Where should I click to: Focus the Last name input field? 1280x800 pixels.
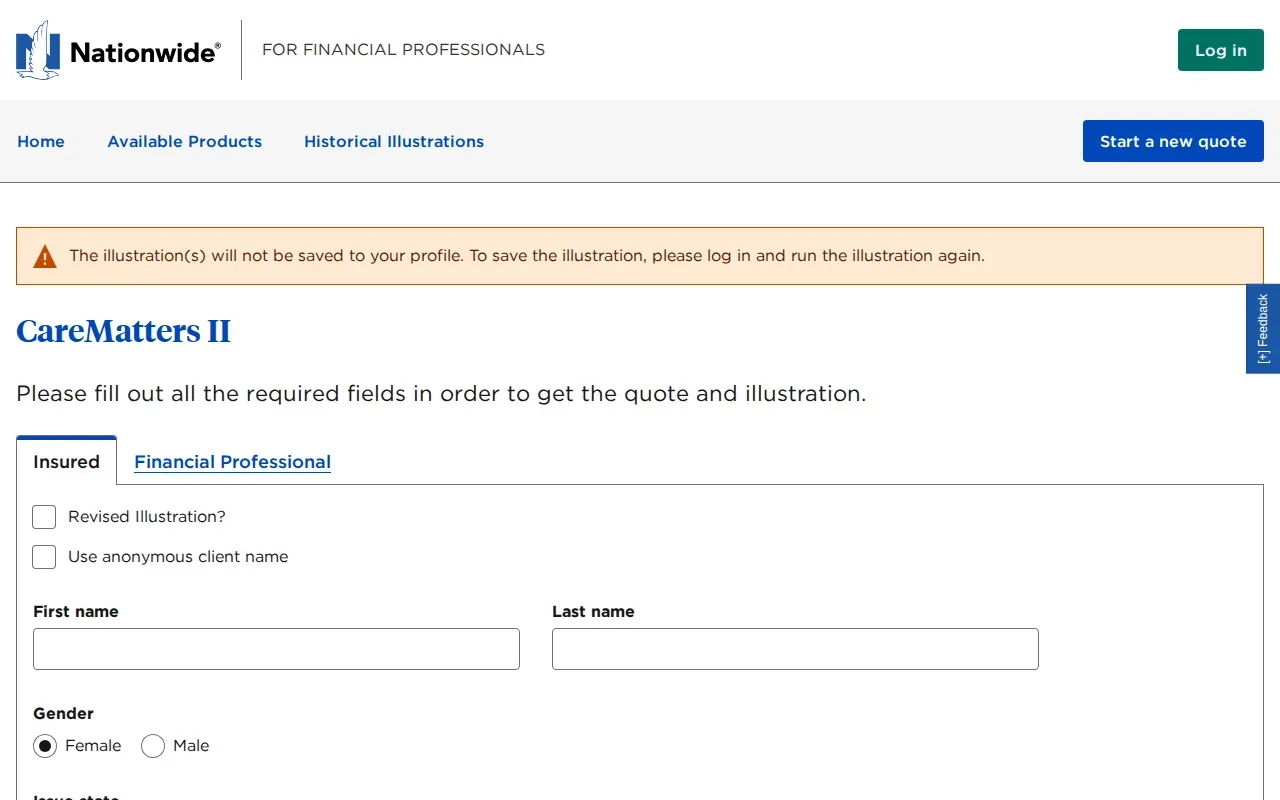795,649
